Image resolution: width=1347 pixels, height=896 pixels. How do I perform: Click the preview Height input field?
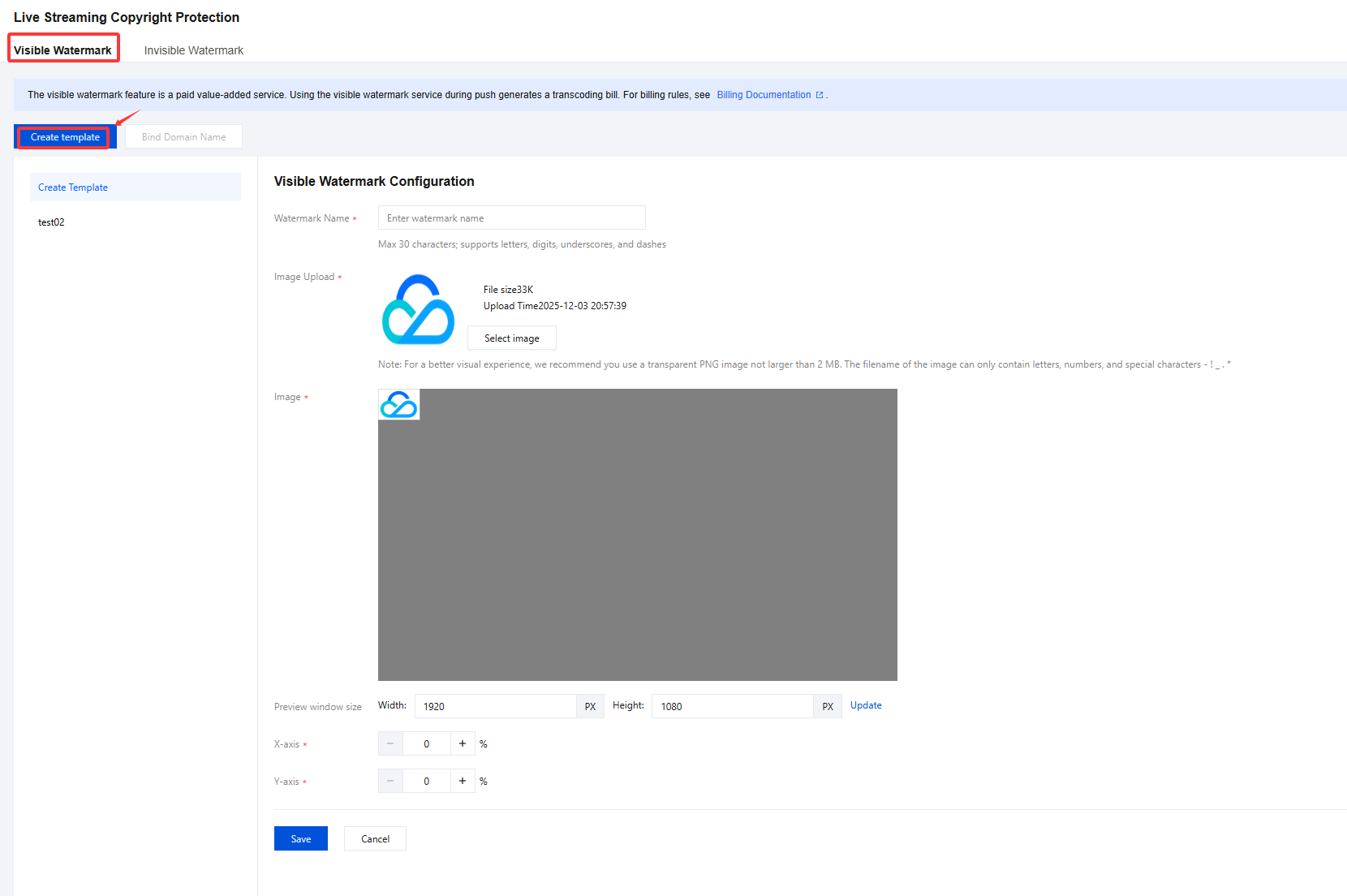click(732, 707)
